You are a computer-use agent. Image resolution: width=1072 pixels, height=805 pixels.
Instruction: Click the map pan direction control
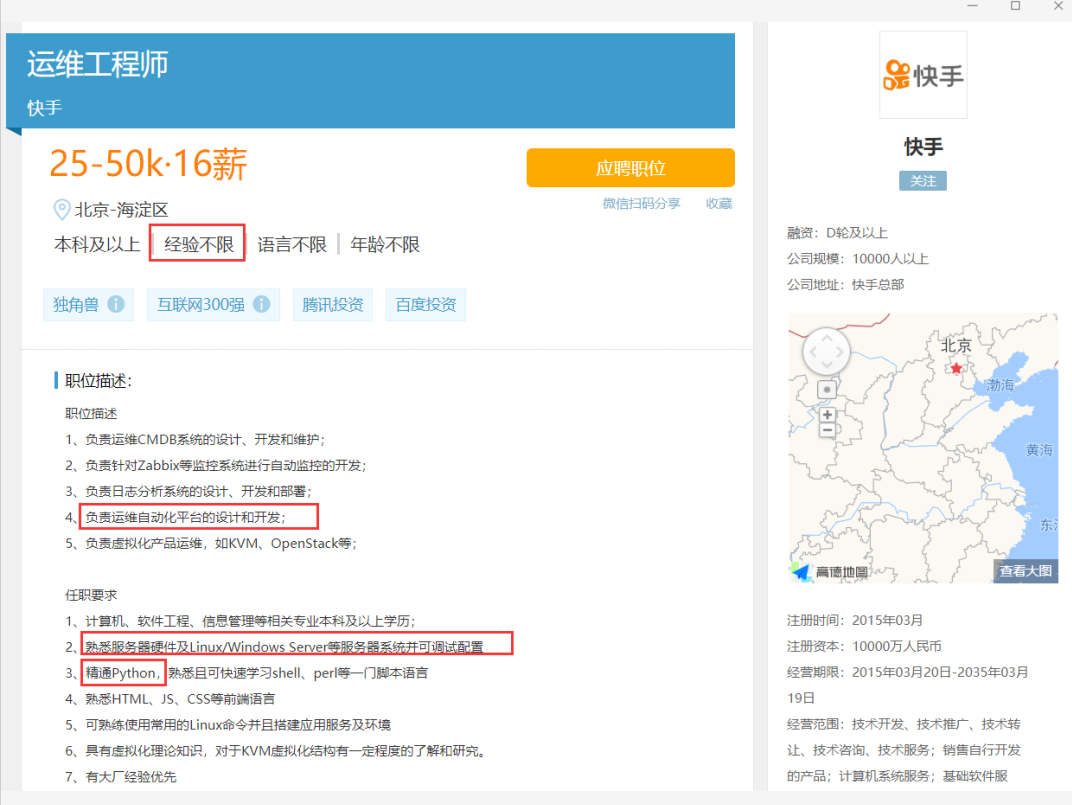coord(827,352)
